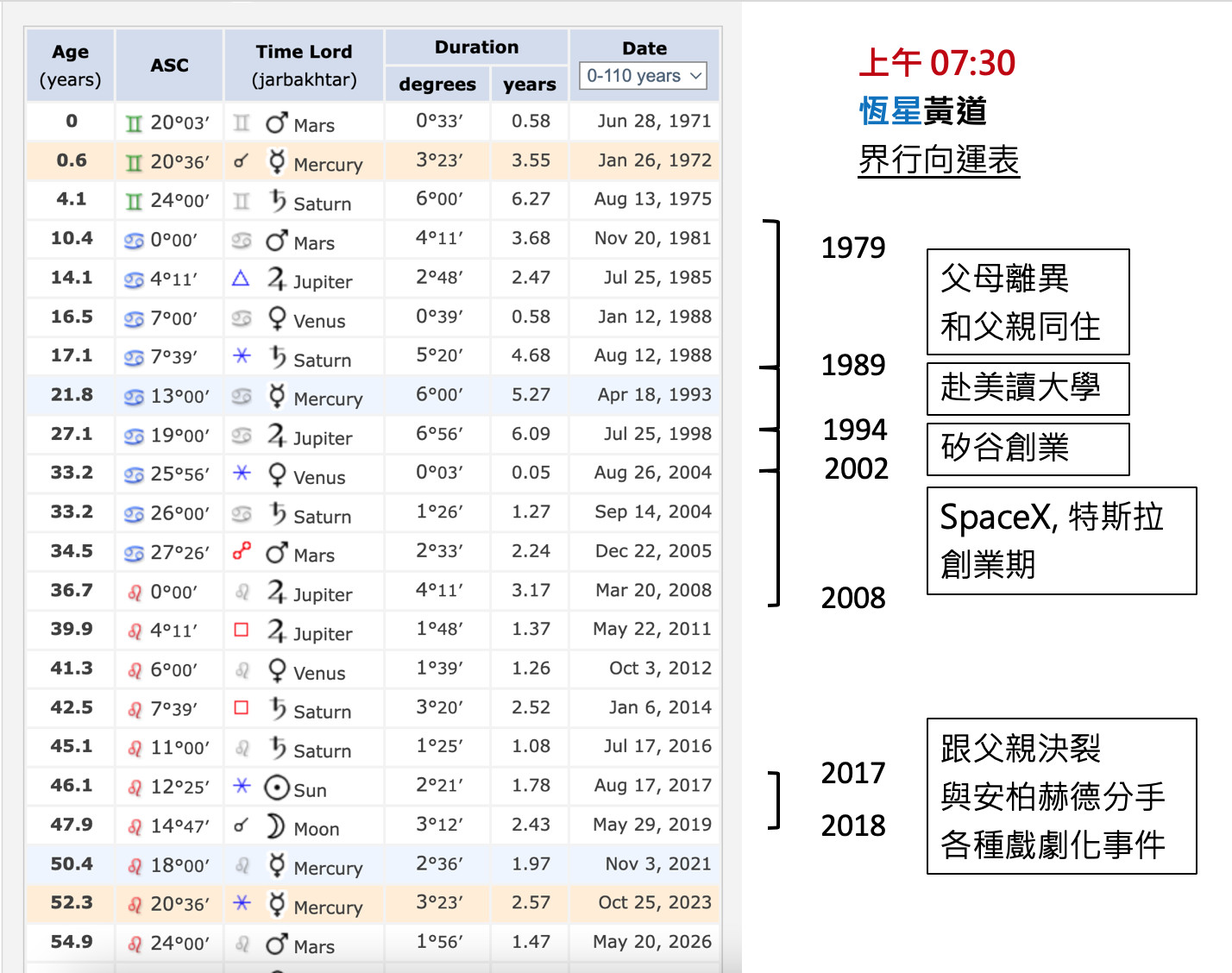The image size is (1232, 973).
Task: Click the Sun glyph in the 2017 row
Action: (x=276, y=788)
